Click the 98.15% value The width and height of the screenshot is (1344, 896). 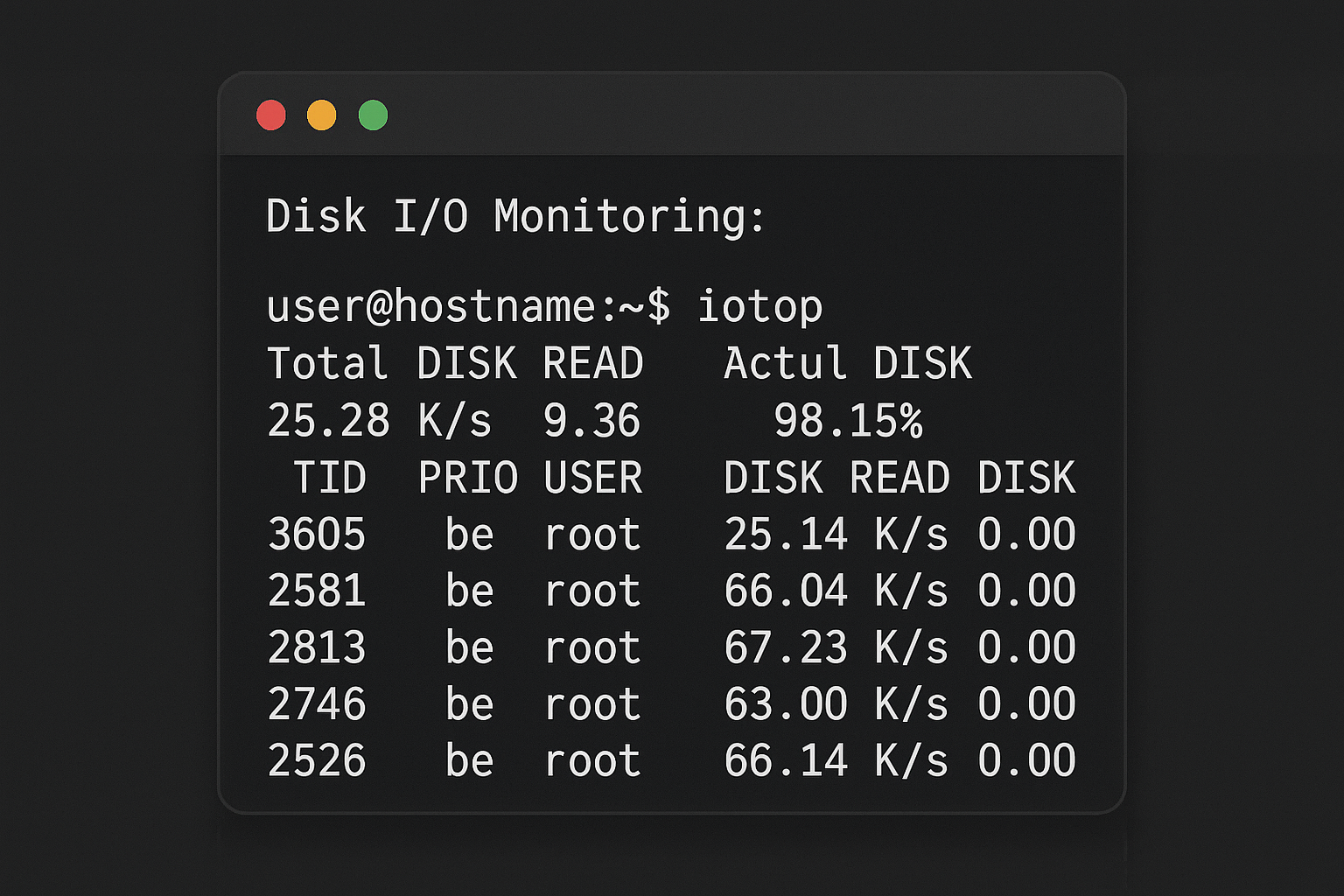point(847,421)
